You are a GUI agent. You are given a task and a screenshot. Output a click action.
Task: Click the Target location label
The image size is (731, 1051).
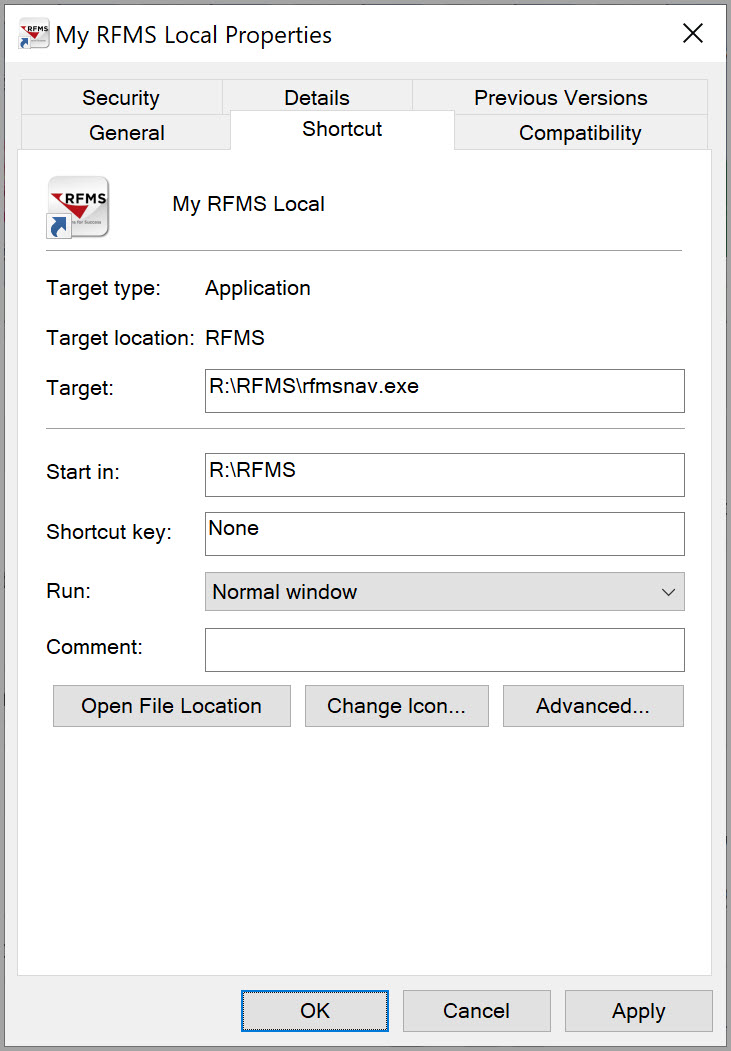coord(121,338)
